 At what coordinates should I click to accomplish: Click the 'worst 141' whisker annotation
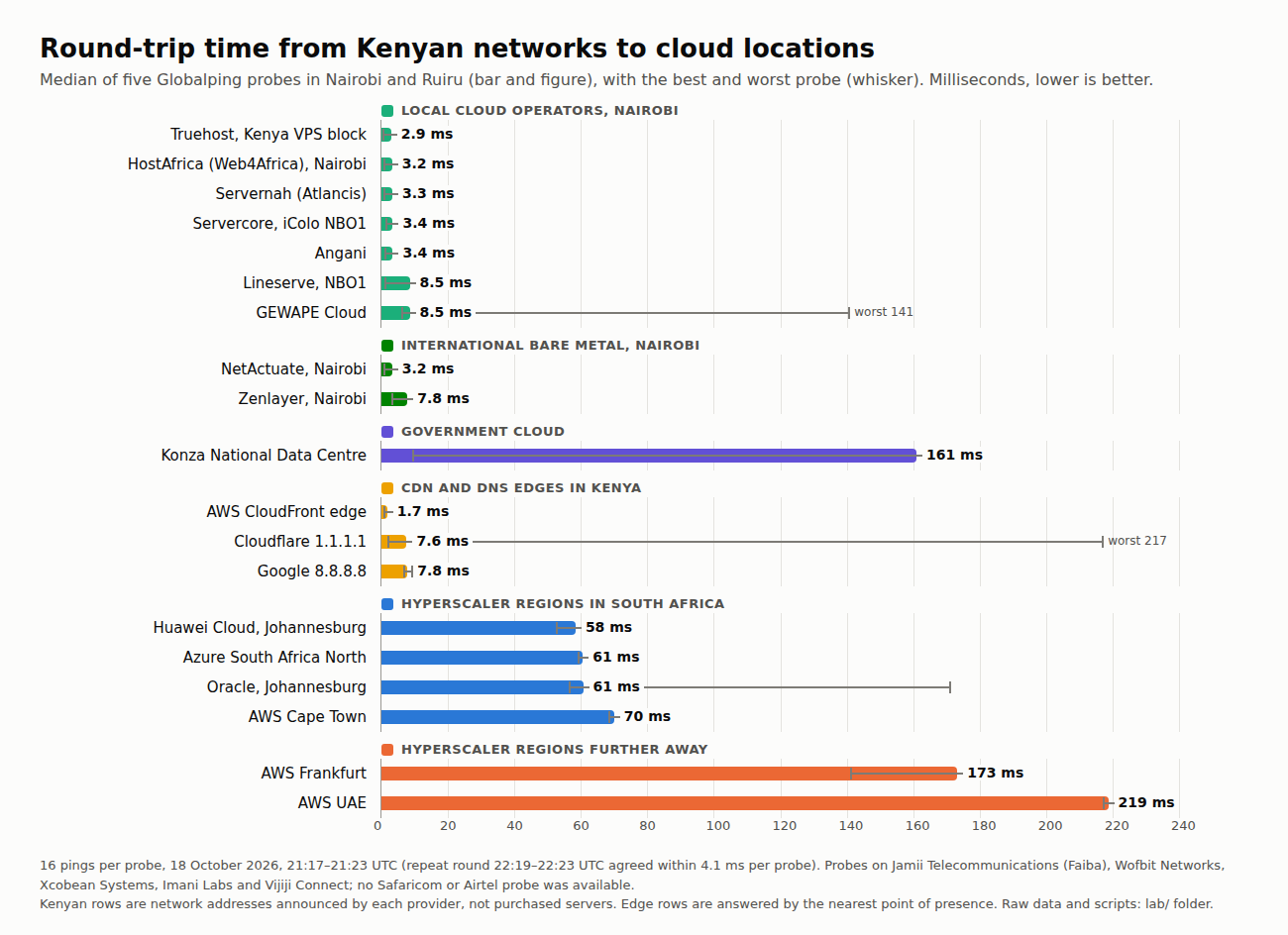point(884,312)
